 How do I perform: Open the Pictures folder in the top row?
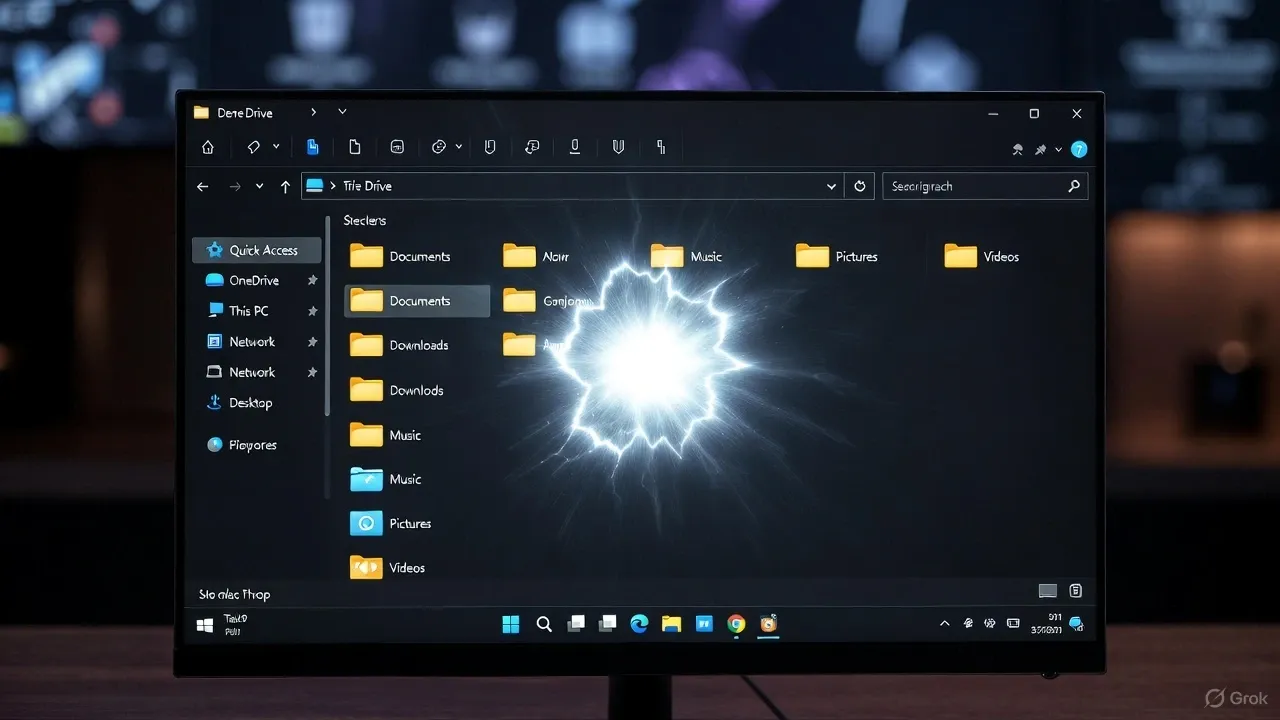click(836, 257)
